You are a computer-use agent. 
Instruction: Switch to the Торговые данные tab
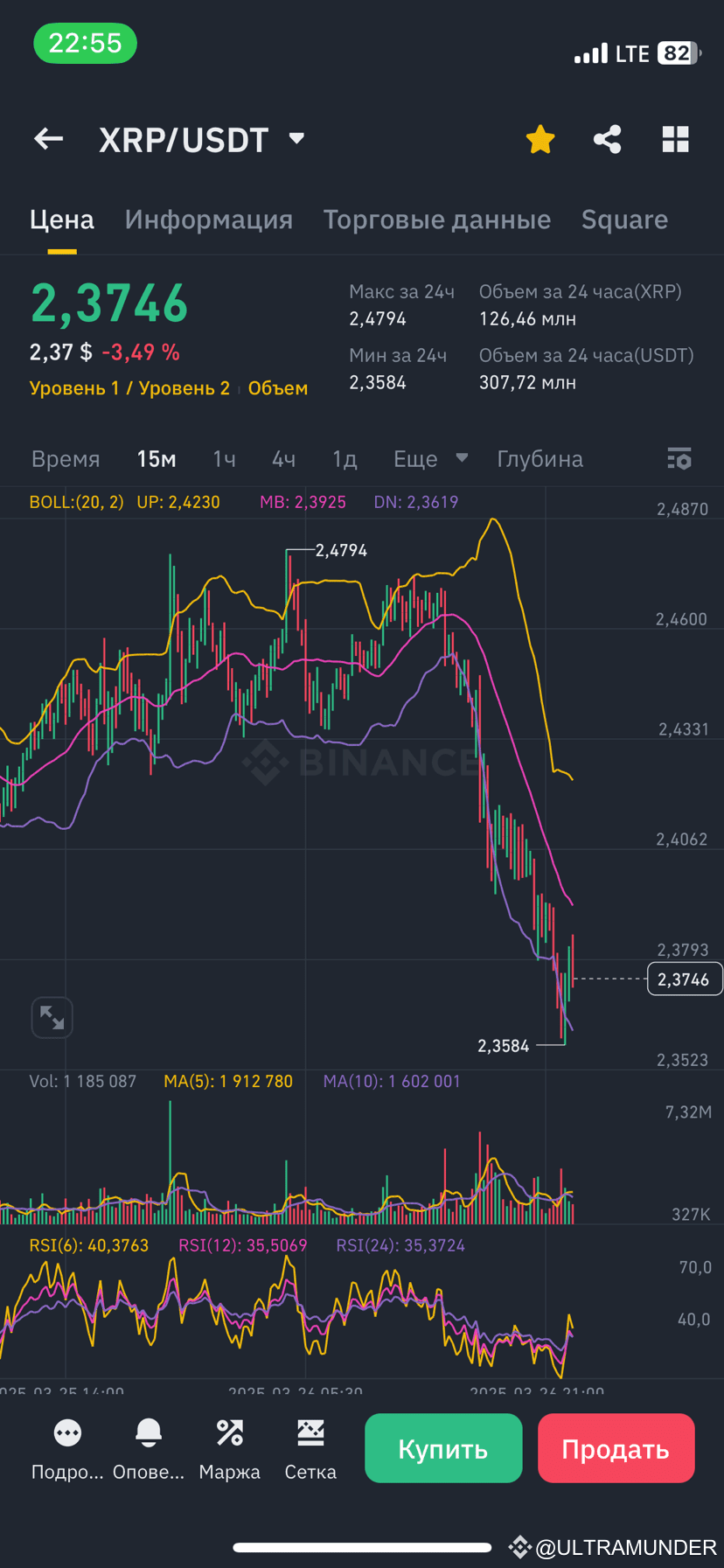pos(437,220)
